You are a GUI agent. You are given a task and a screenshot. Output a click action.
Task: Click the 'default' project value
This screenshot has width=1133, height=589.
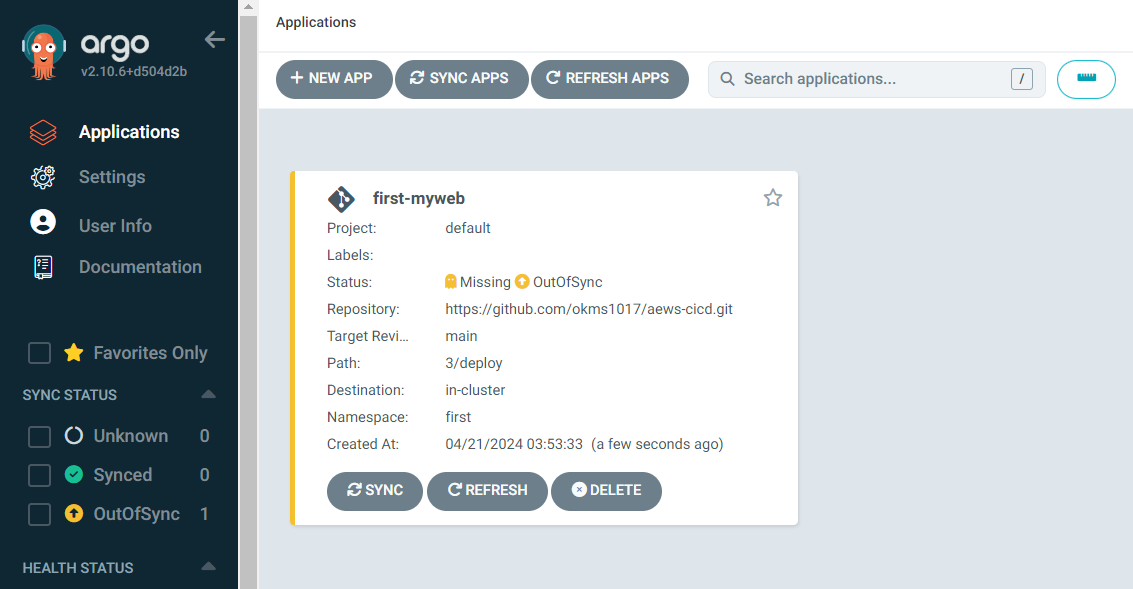click(x=468, y=228)
